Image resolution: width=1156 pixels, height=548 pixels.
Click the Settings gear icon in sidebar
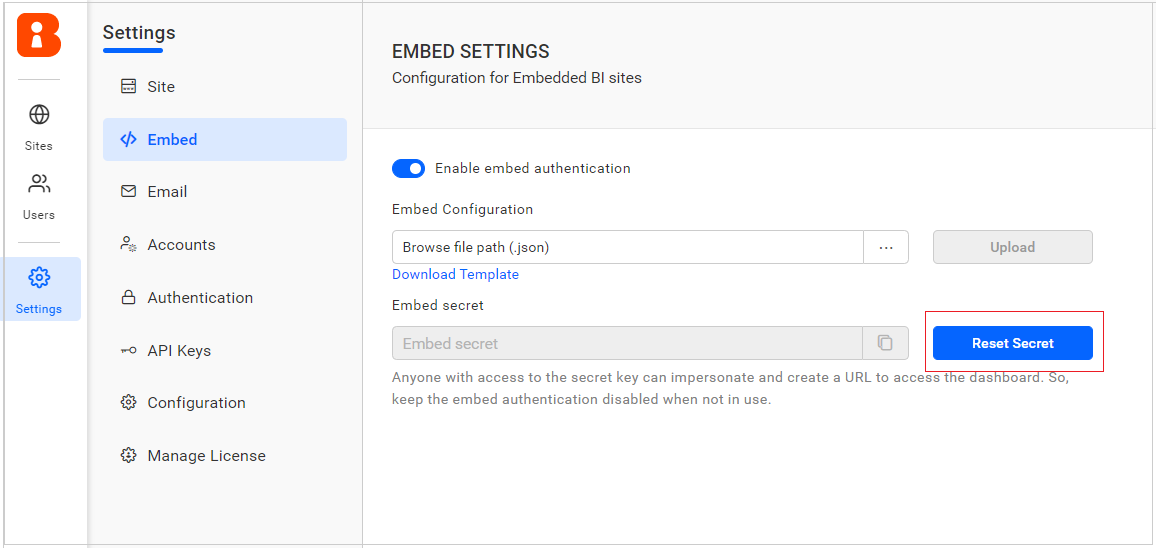[39, 278]
